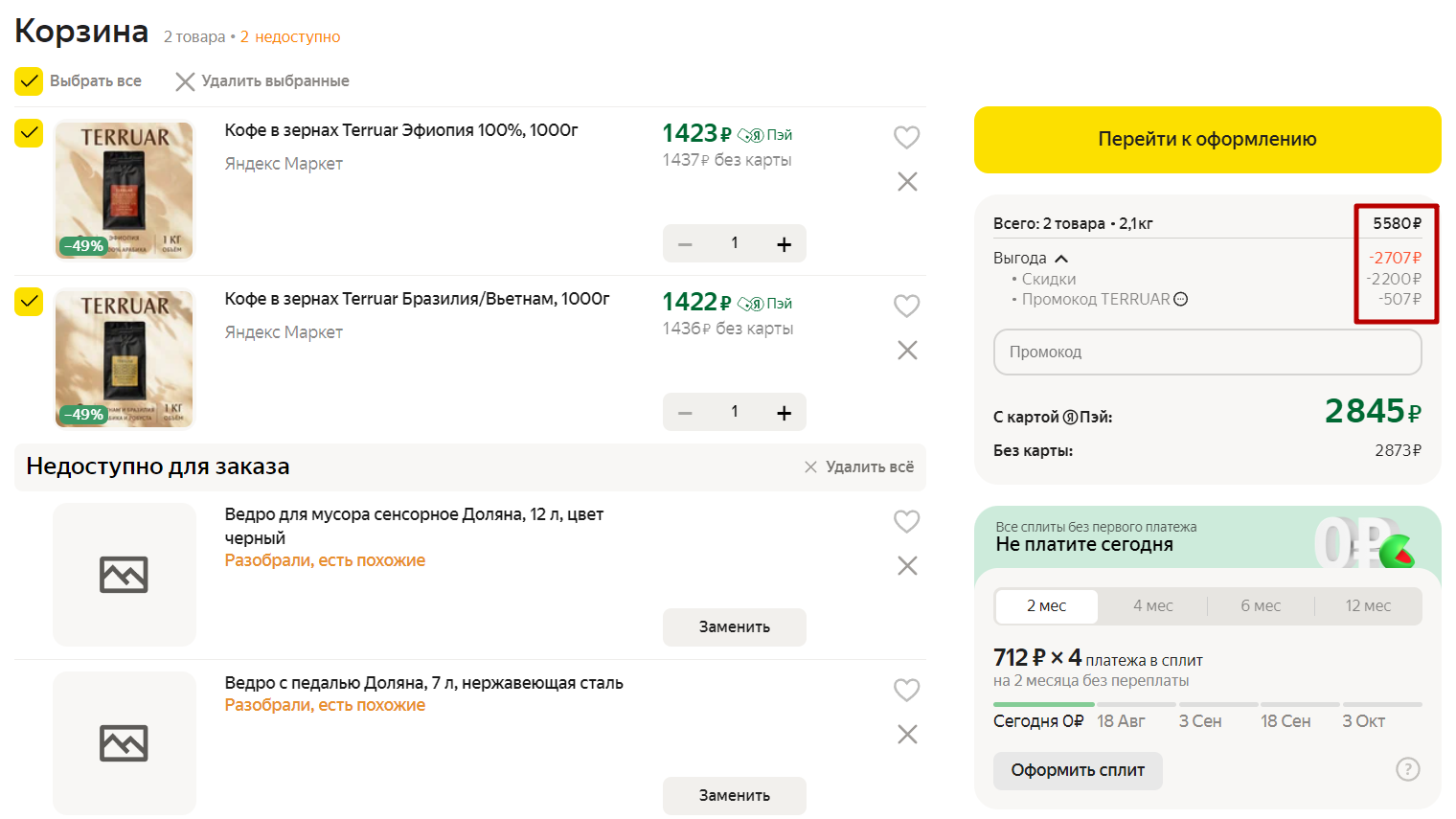
Task: Open 'Ведро для мусора сенсорное Доляна' title link
Action: pyautogui.click(x=414, y=526)
